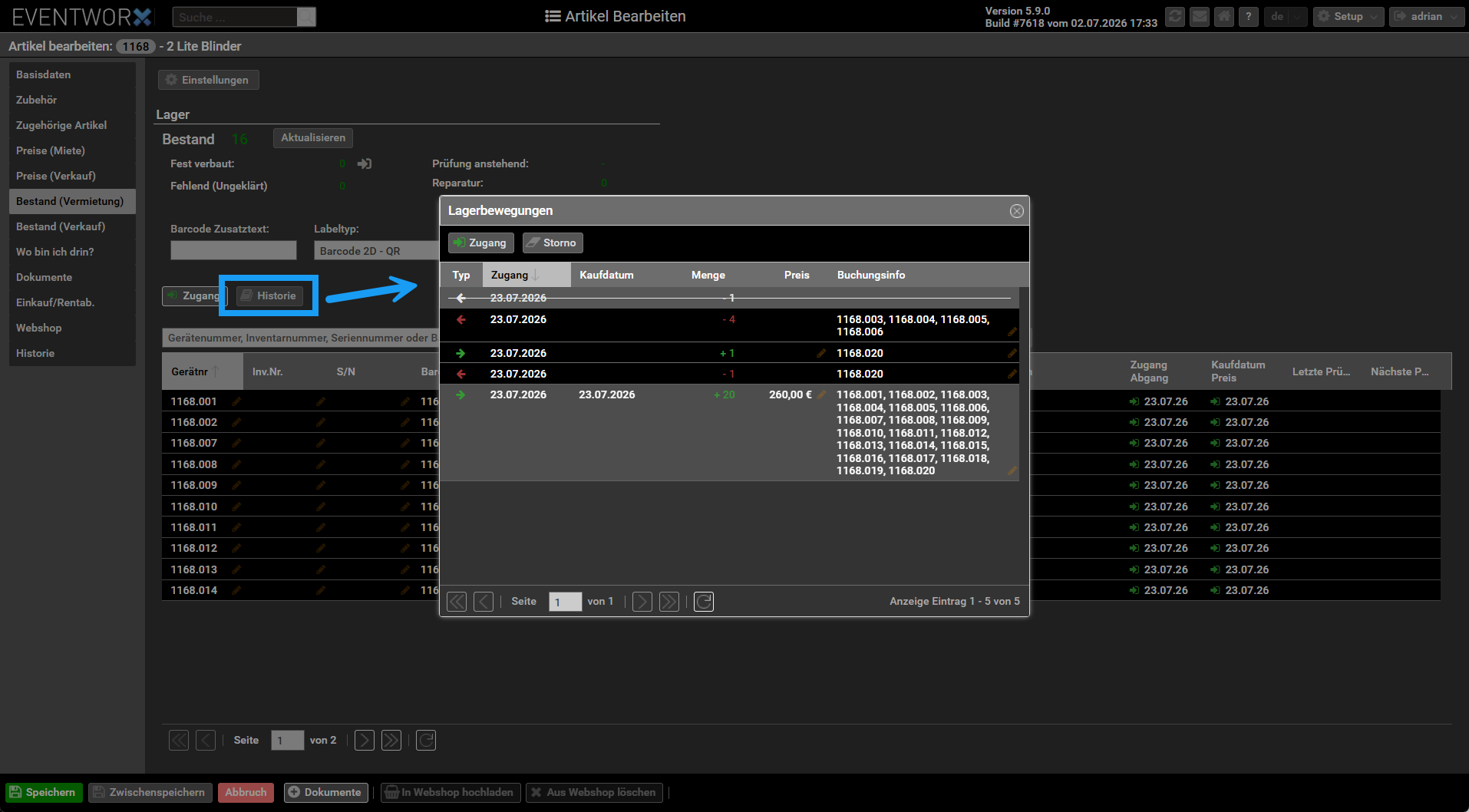This screenshot has height=812, width=1469.
Task: Go to last page in device list pager
Action: (391, 741)
